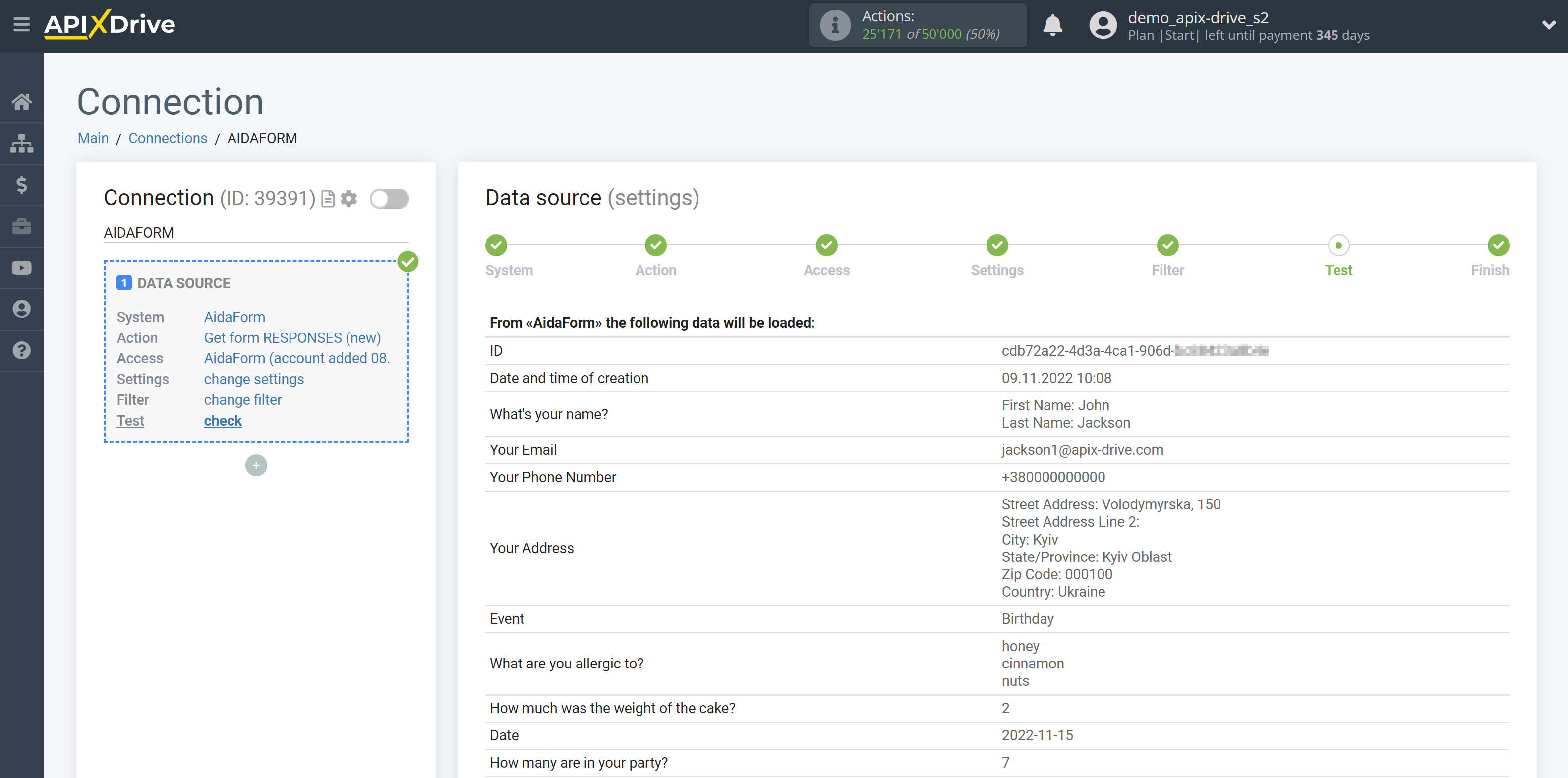
Task: Select the Date value 2022-11-15
Action: pos(1037,735)
